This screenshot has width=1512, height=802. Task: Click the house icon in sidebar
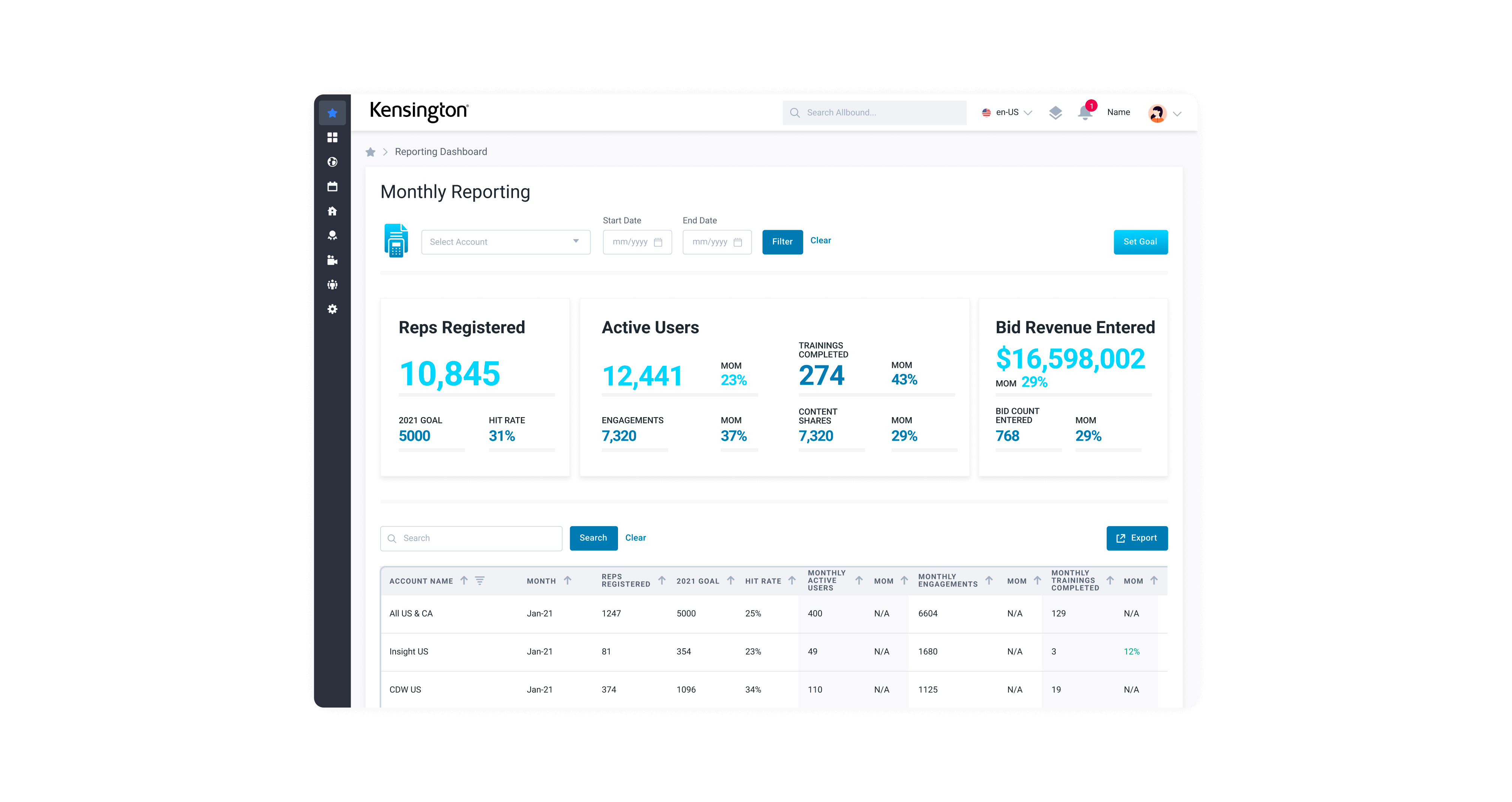(x=332, y=211)
